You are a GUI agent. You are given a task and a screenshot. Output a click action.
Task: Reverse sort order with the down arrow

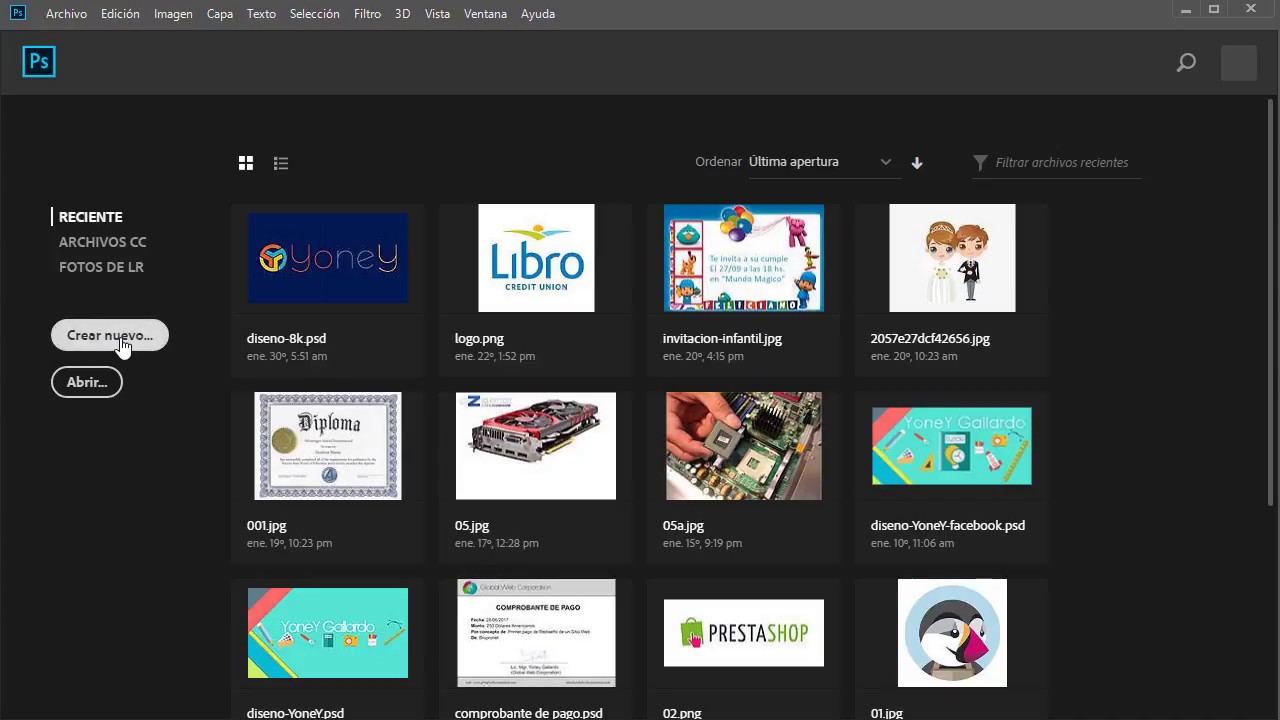click(917, 163)
